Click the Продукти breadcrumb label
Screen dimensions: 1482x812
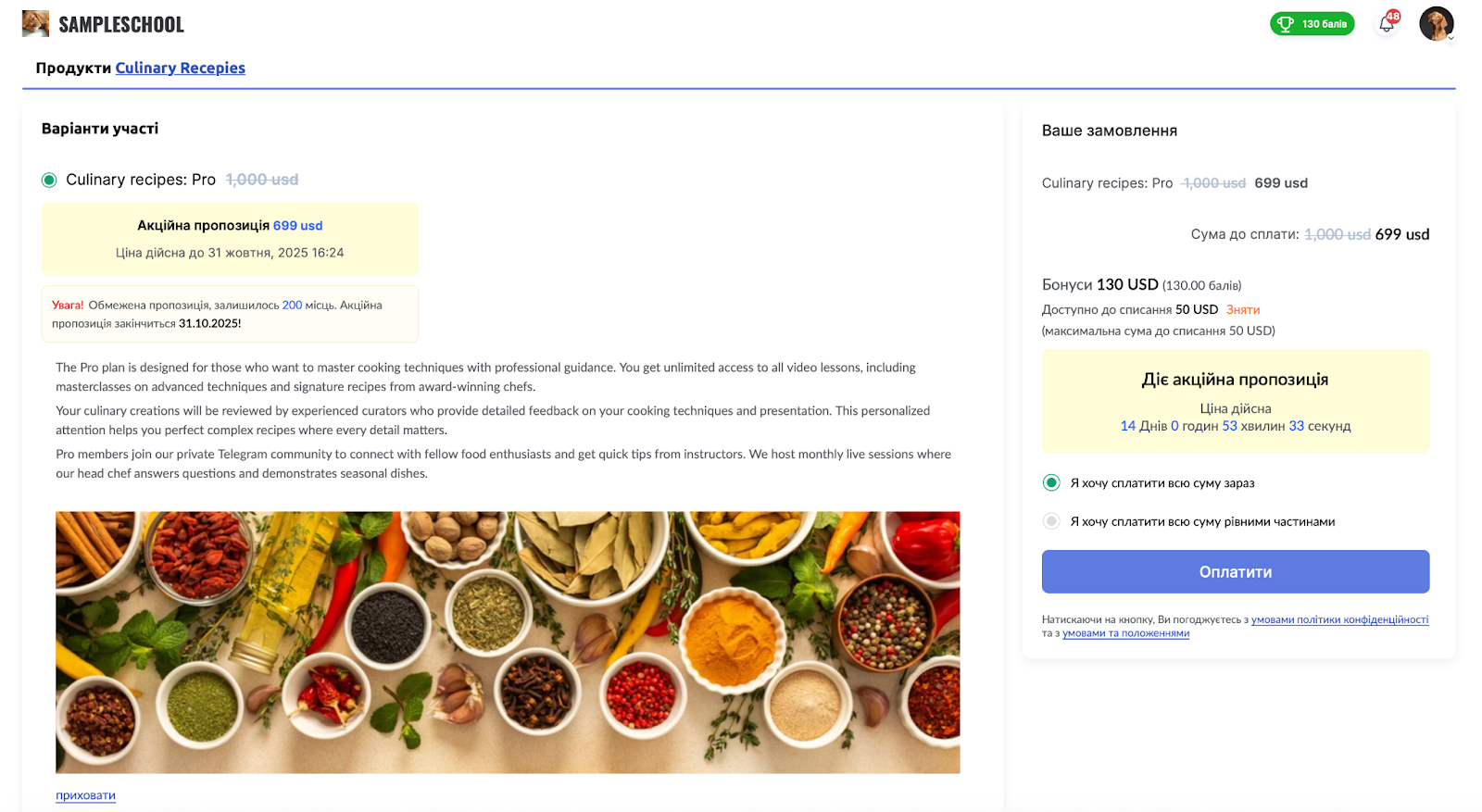pyautogui.click(x=73, y=68)
